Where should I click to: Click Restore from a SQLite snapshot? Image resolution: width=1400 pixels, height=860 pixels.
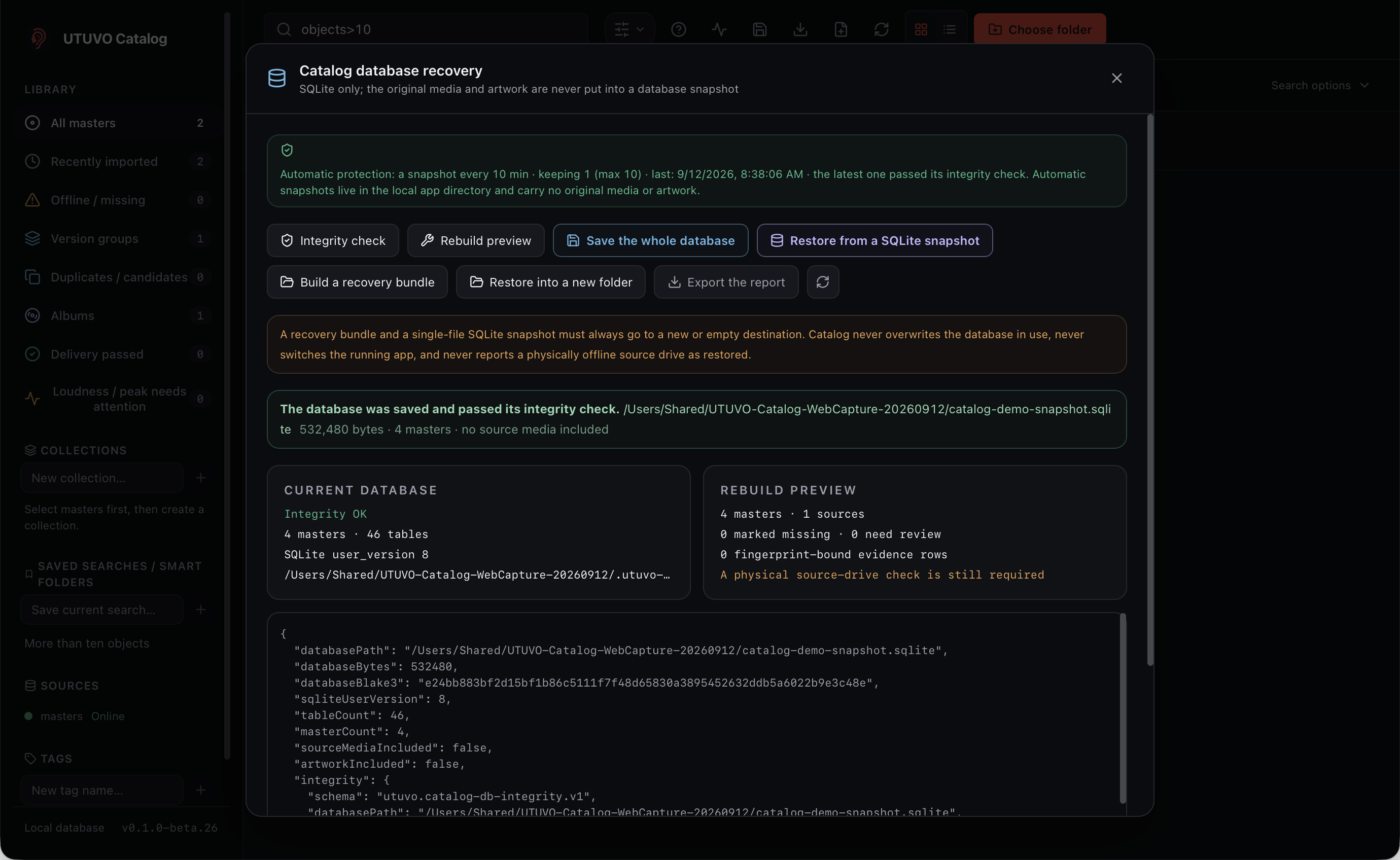point(874,240)
